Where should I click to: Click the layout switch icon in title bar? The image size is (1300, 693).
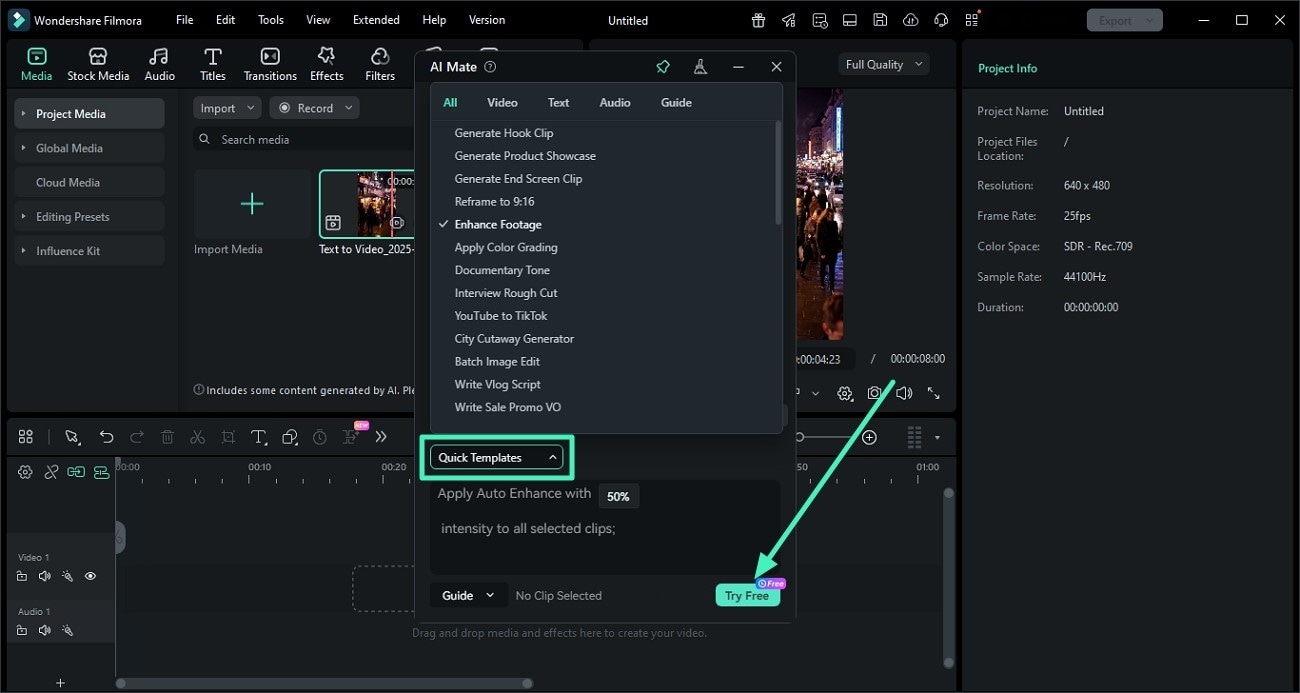[849, 20]
